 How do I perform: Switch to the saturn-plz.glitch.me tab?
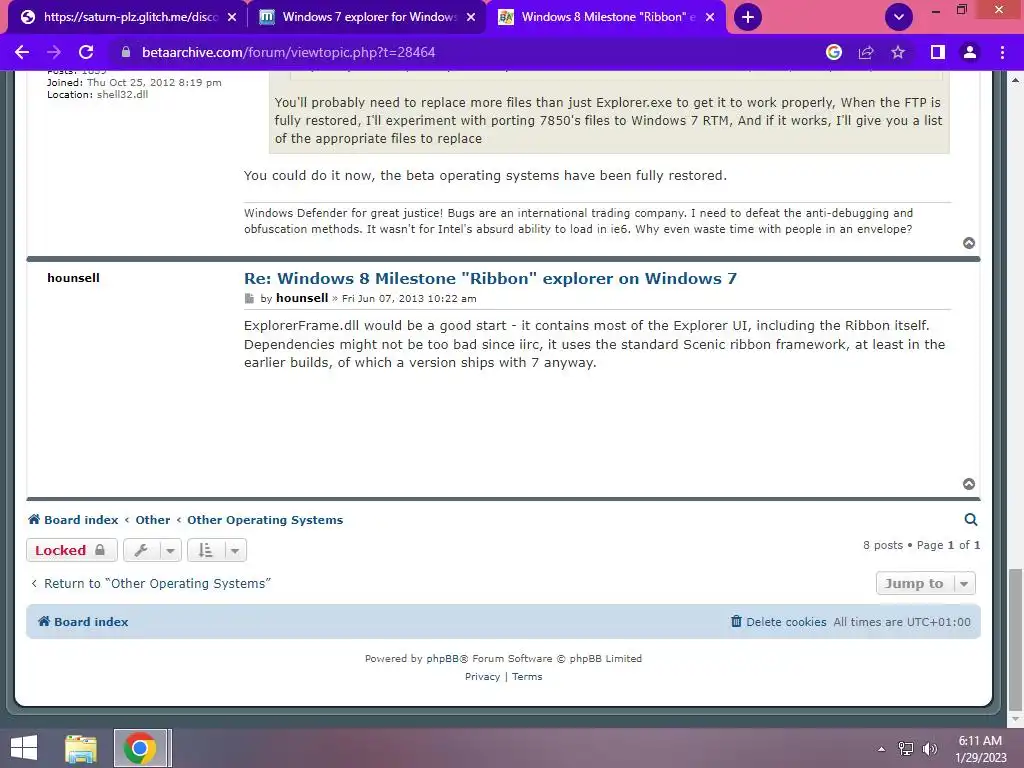coord(127,17)
